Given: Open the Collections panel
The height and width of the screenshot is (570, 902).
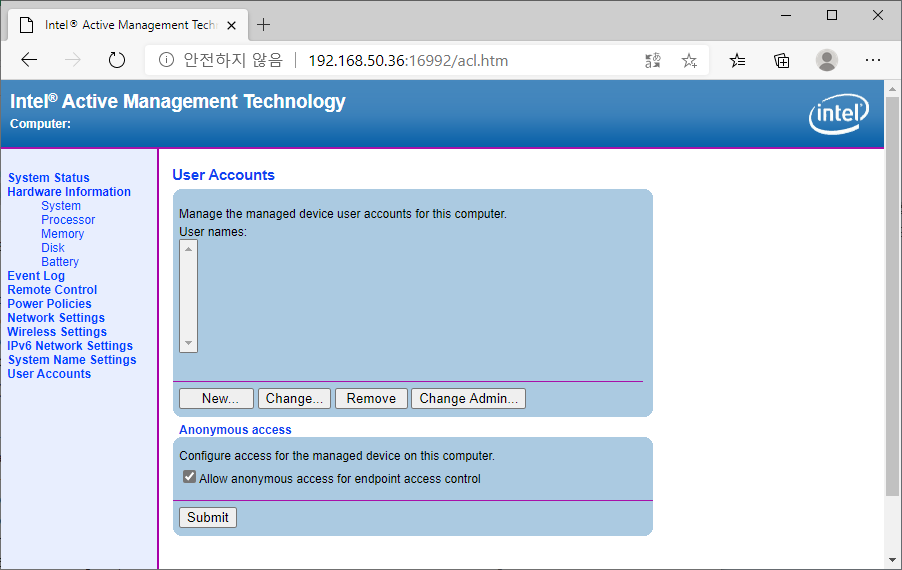Looking at the screenshot, I should pyautogui.click(x=782, y=60).
